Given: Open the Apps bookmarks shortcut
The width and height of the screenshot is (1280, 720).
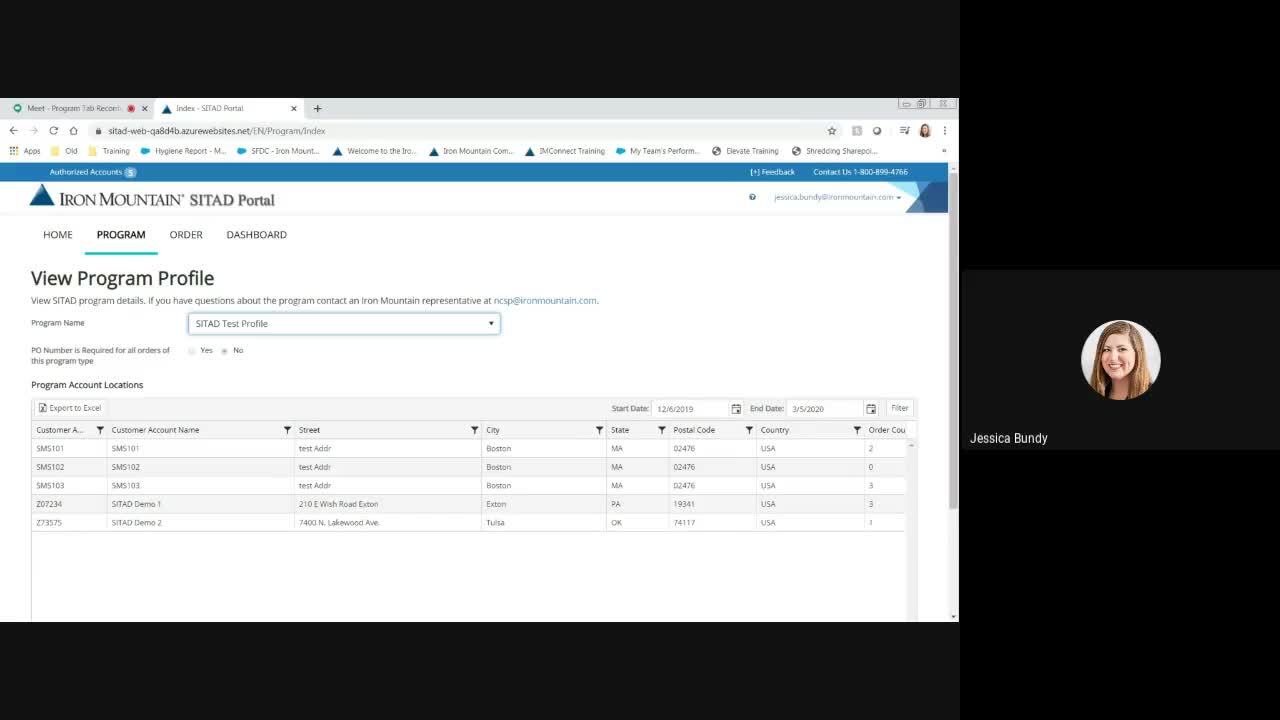Looking at the screenshot, I should point(25,151).
